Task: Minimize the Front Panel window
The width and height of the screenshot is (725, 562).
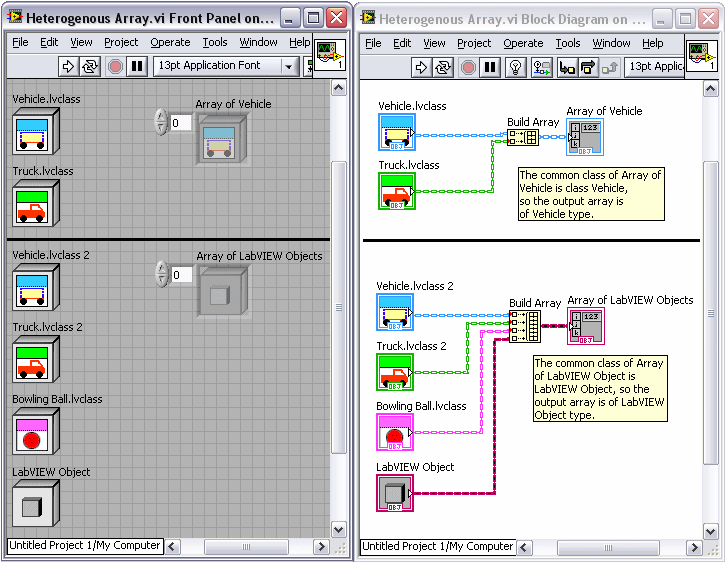Action: point(290,18)
